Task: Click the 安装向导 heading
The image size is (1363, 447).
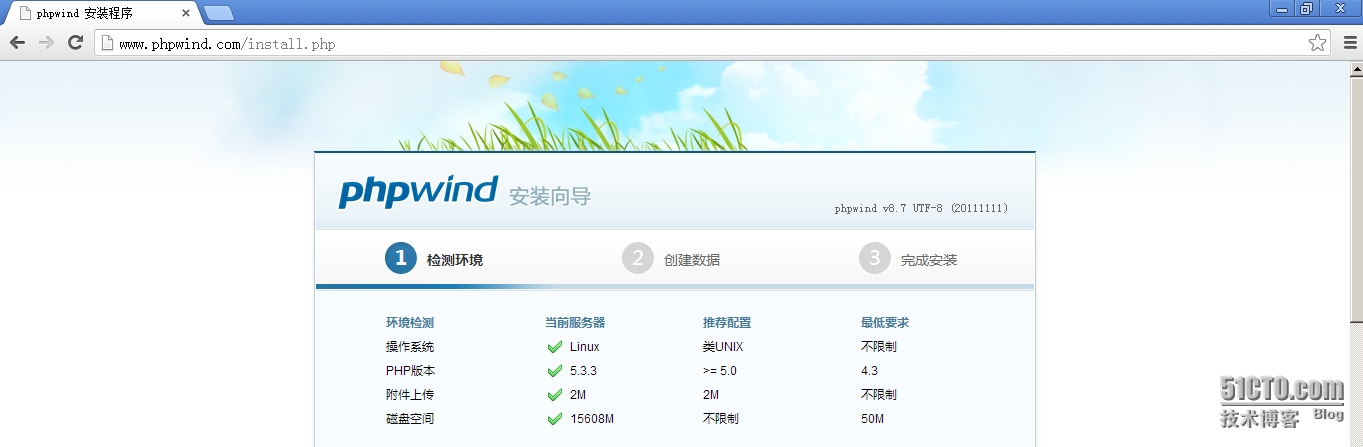Action: click(x=550, y=196)
